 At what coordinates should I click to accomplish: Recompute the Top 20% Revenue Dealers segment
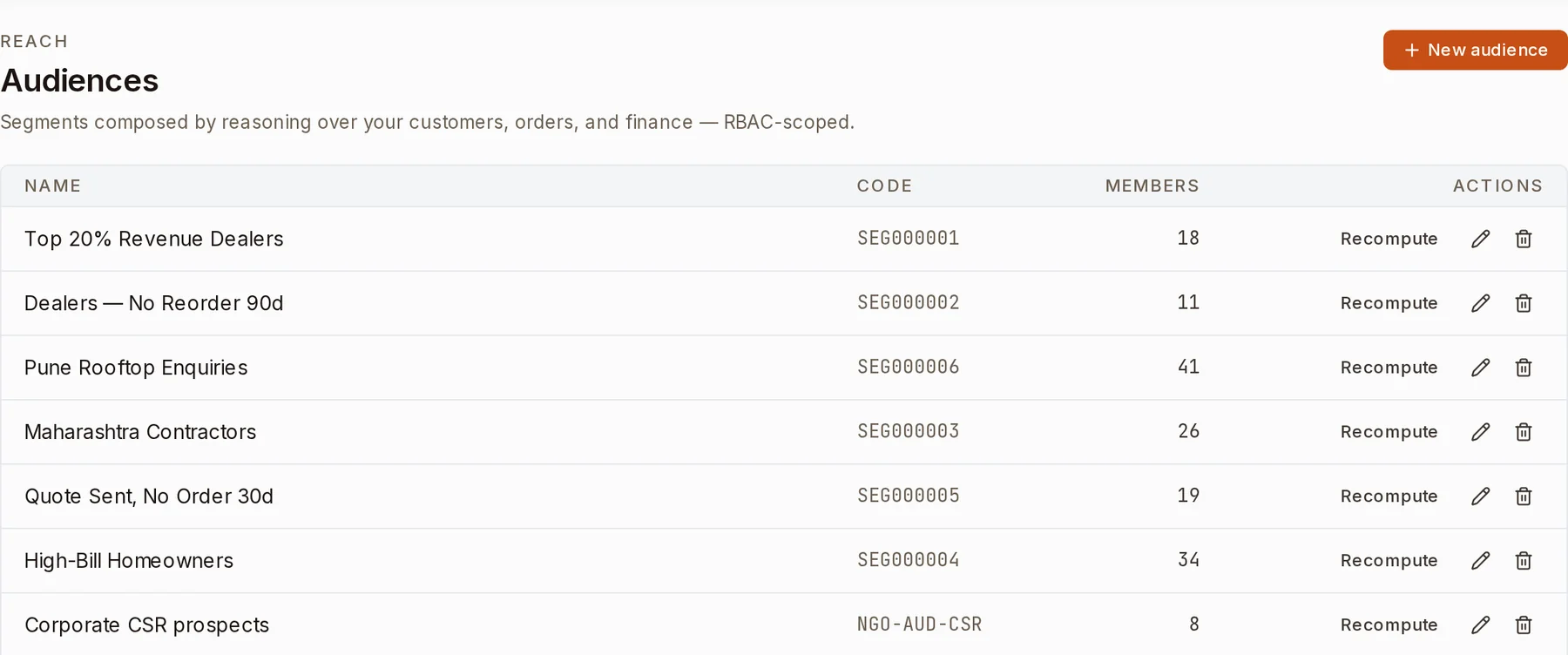coord(1389,239)
